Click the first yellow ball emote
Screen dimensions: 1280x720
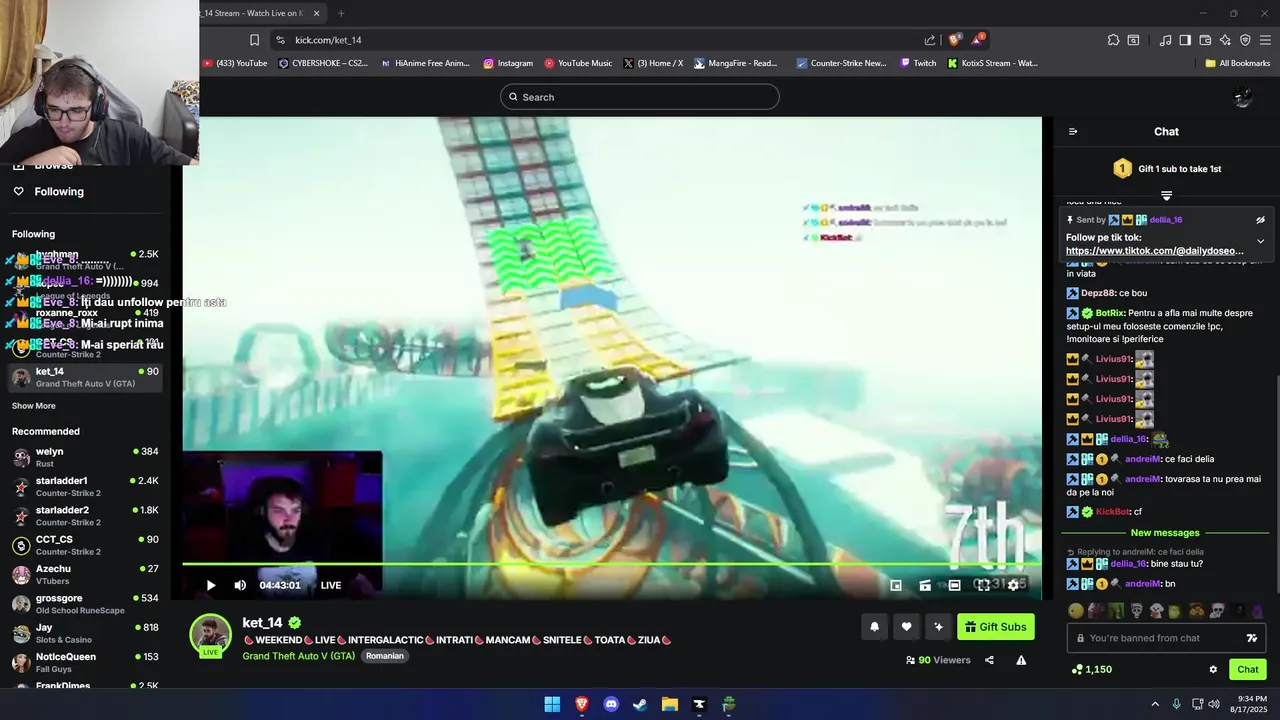[x=1076, y=611]
